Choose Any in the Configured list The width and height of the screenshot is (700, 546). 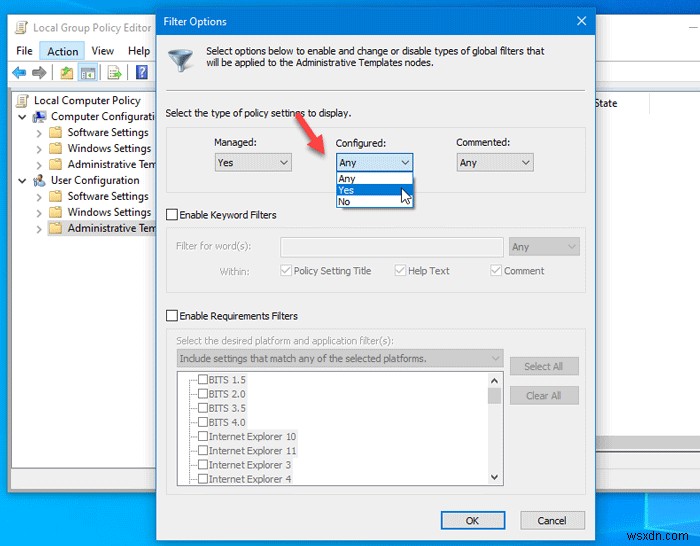point(374,179)
